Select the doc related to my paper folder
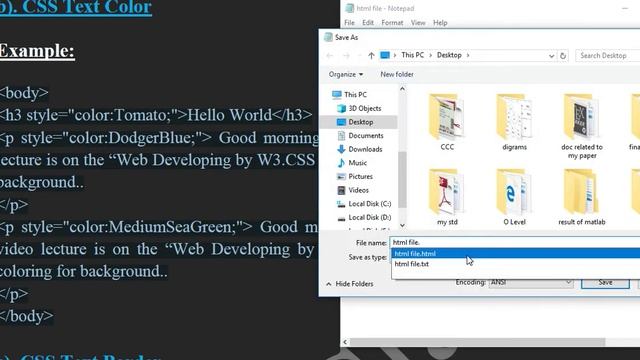The image size is (640, 360). tap(582, 126)
